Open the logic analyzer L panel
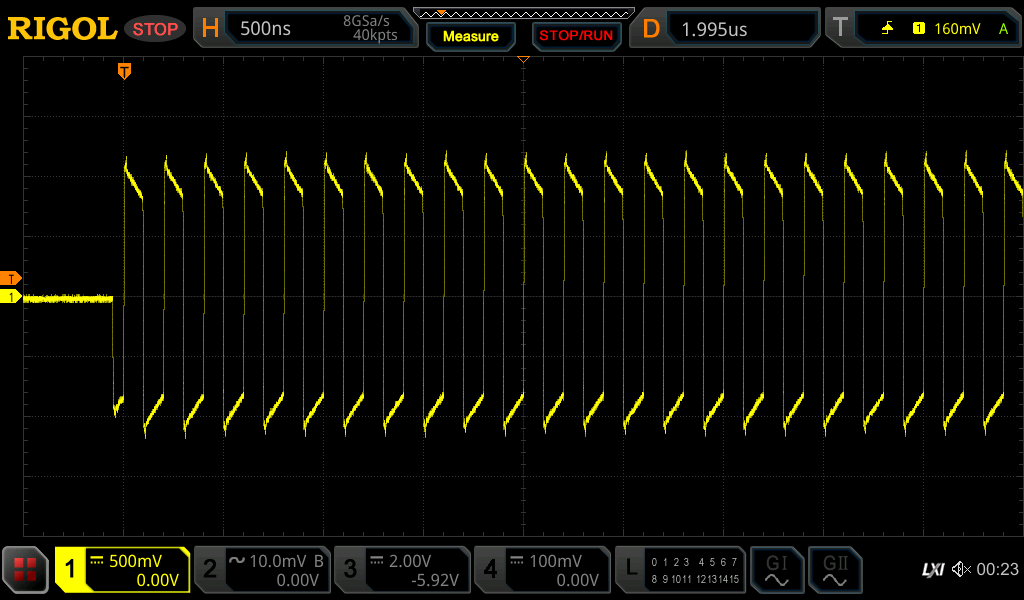 point(631,569)
